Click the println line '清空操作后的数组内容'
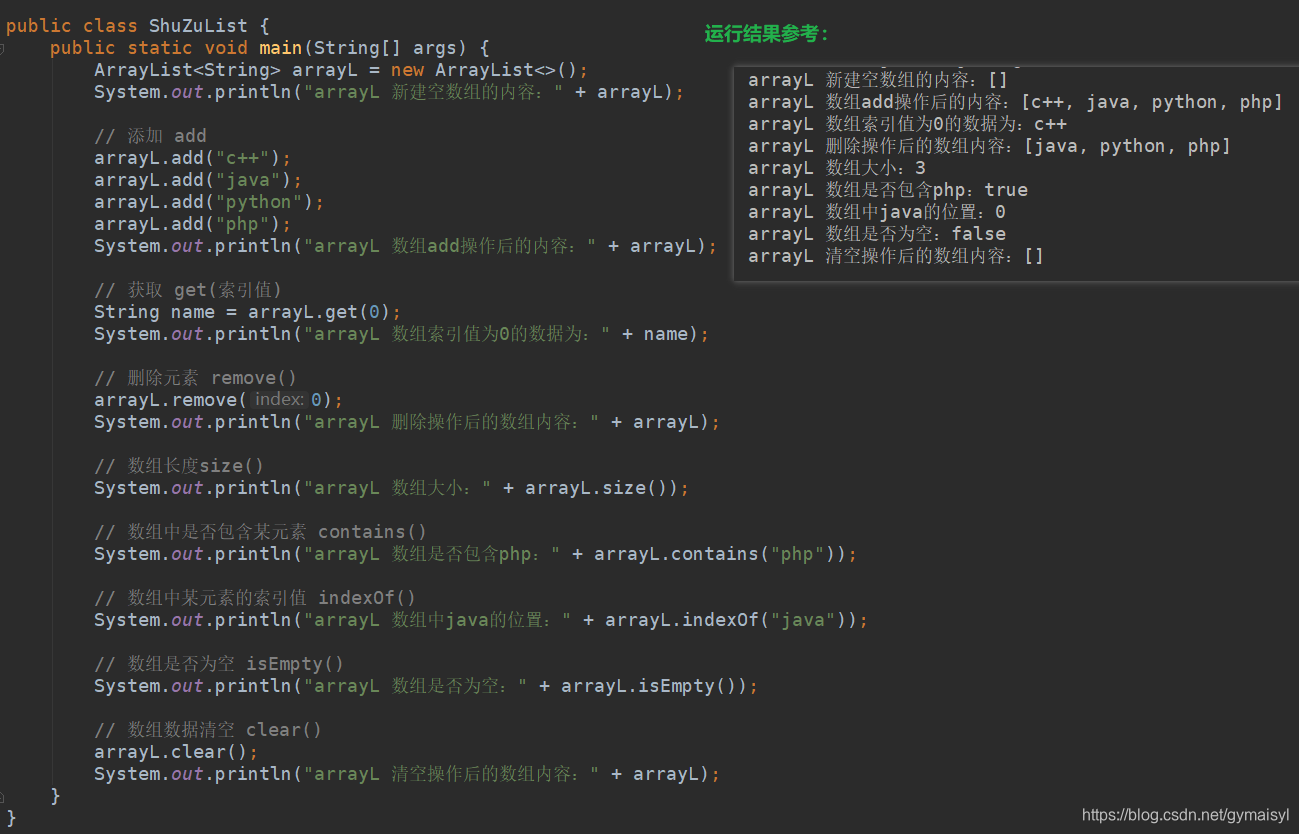Viewport: 1299px width, 834px height. tap(407, 774)
